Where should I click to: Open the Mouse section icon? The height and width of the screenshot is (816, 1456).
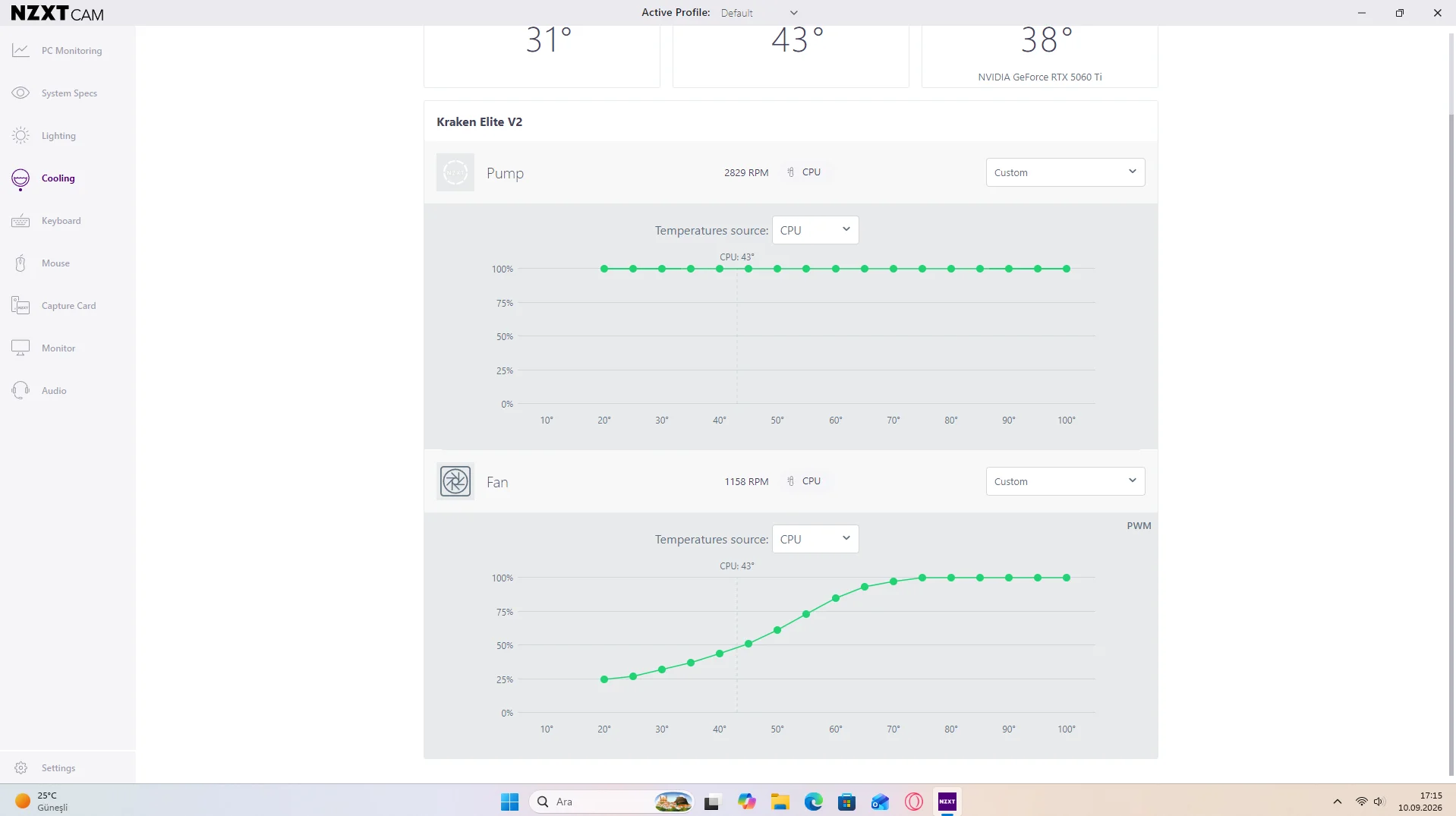[x=20, y=263]
